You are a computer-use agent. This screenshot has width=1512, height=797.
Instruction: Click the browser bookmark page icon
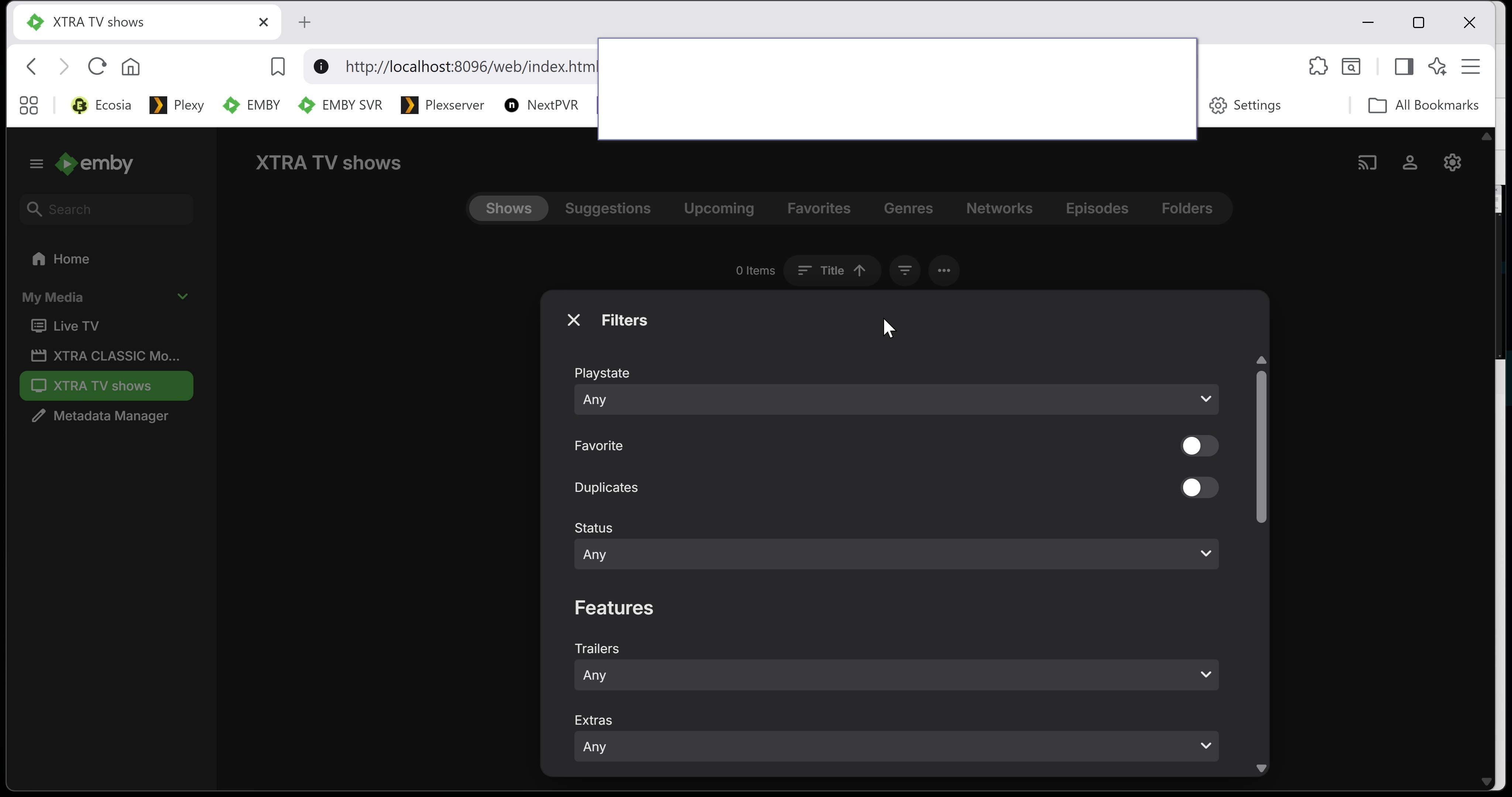click(278, 66)
